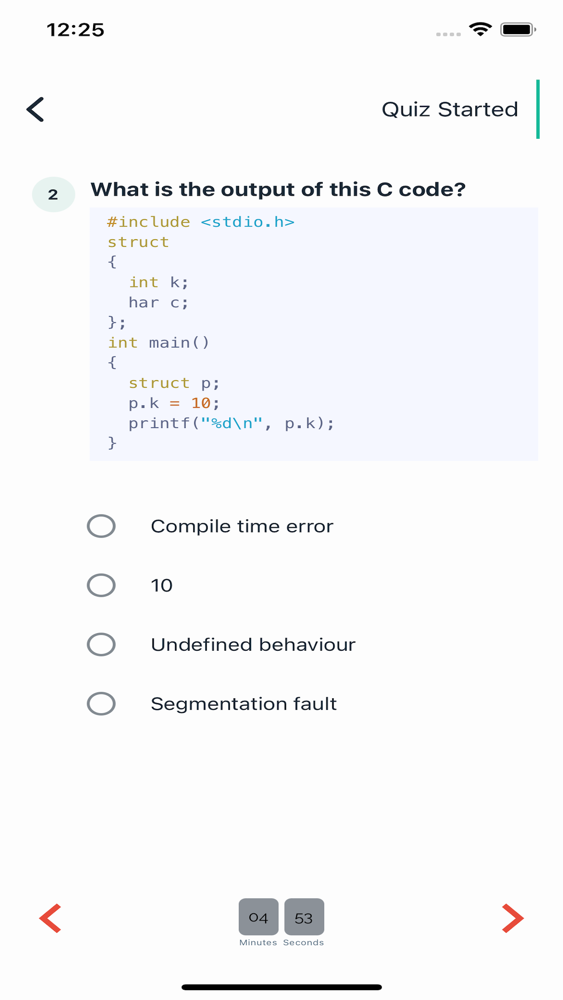
Task: Tap the cellular signal dots
Action: coord(448,34)
